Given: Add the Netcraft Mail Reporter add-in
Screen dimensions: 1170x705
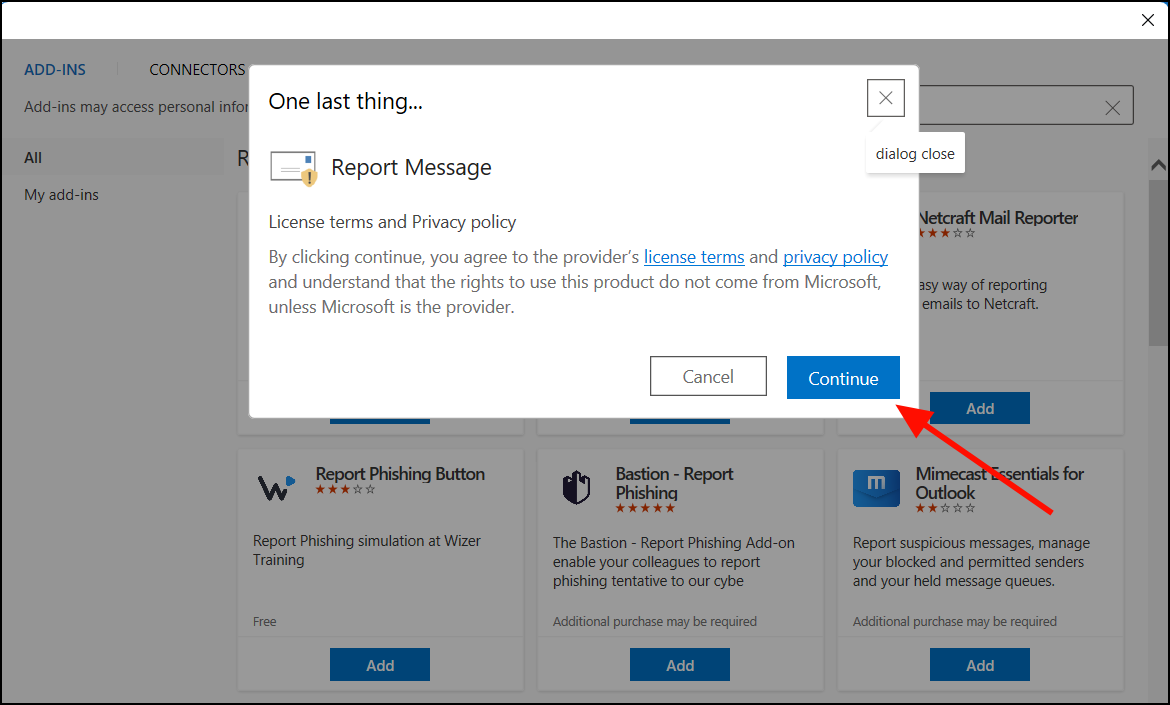Looking at the screenshot, I should (x=979, y=408).
